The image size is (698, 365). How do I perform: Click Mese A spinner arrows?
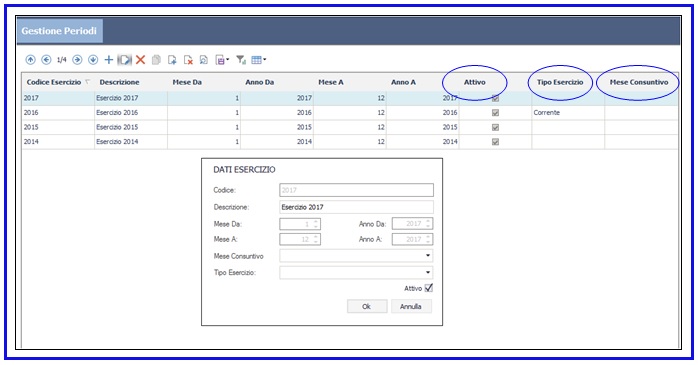[x=316, y=239]
